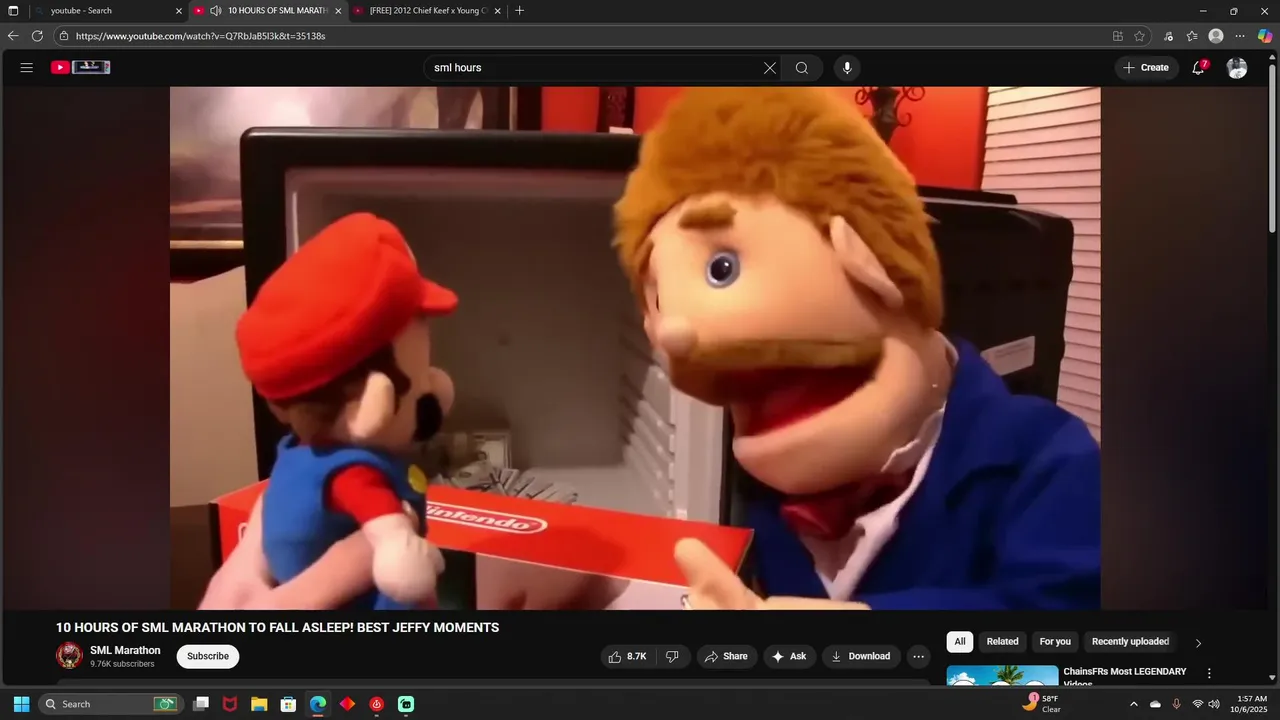The width and height of the screenshot is (1280, 720).
Task: Open the Ask AI button
Action: 789,656
